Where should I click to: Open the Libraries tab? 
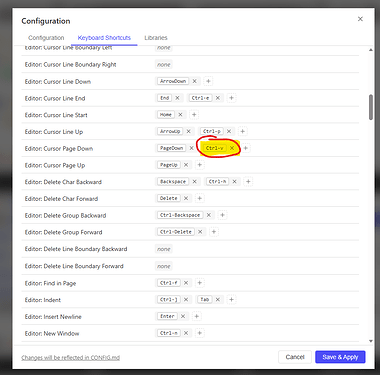pos(156,38)
